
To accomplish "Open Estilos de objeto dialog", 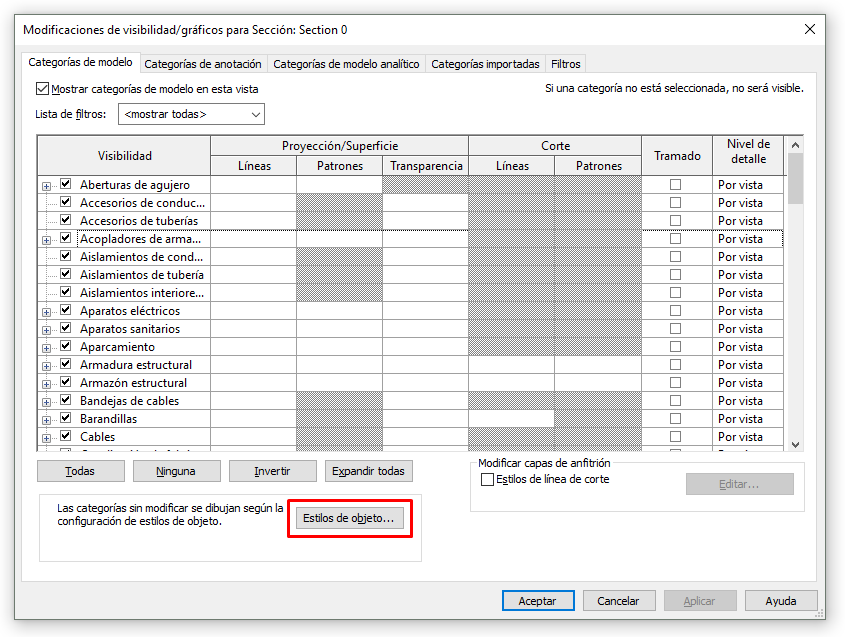I will (350, 518).
